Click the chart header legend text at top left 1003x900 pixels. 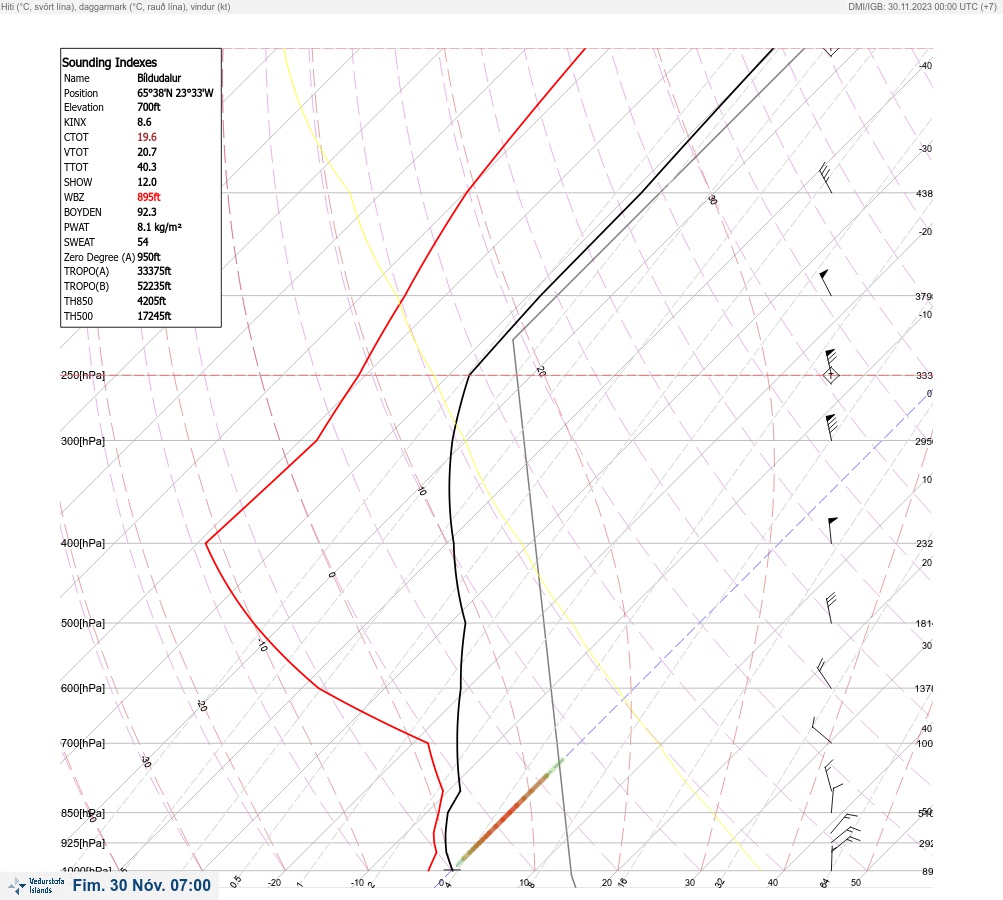[x=116, y=7]
